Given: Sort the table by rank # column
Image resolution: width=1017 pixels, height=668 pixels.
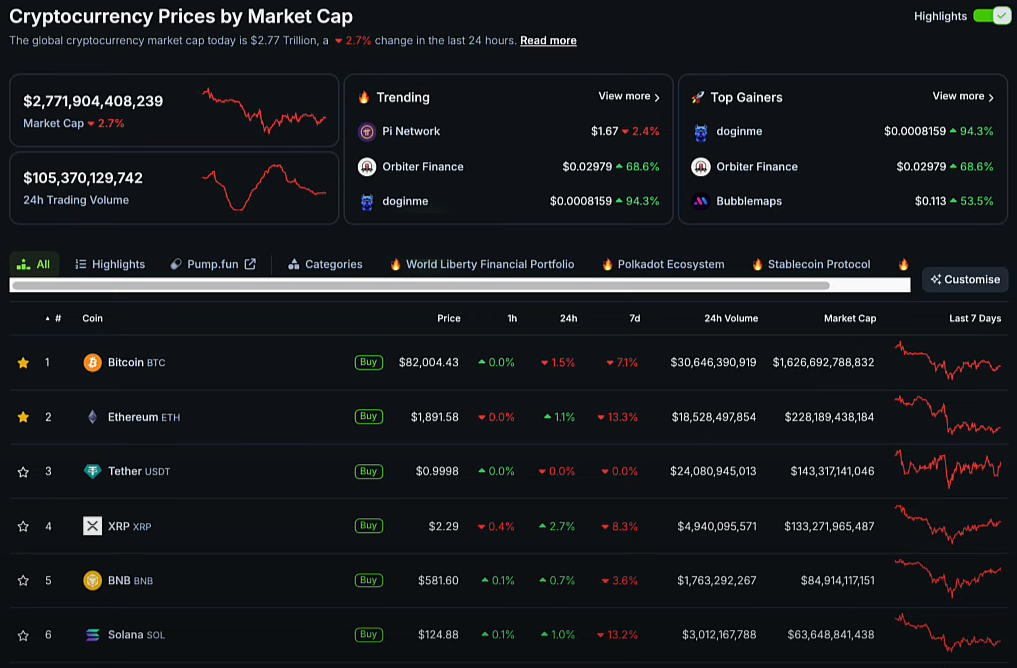Looking at the screenshot, I should pos(55,318).
